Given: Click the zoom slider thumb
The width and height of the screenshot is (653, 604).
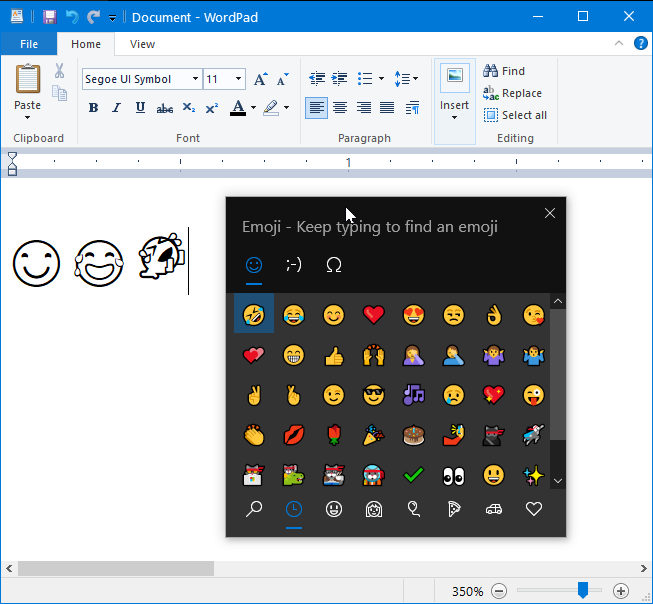Looking at the screenshot, I should (x=583, y=590).
